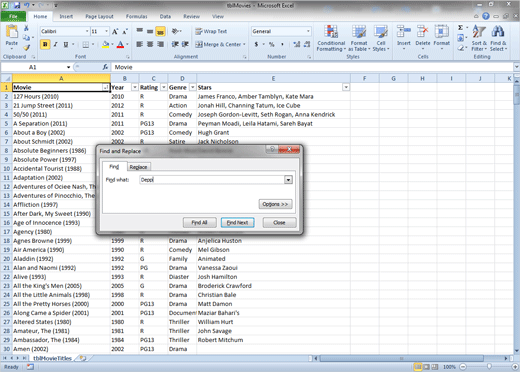
Task: Toggle Italic formatting button
Action: pyautogui.click(x=55, y=44)
